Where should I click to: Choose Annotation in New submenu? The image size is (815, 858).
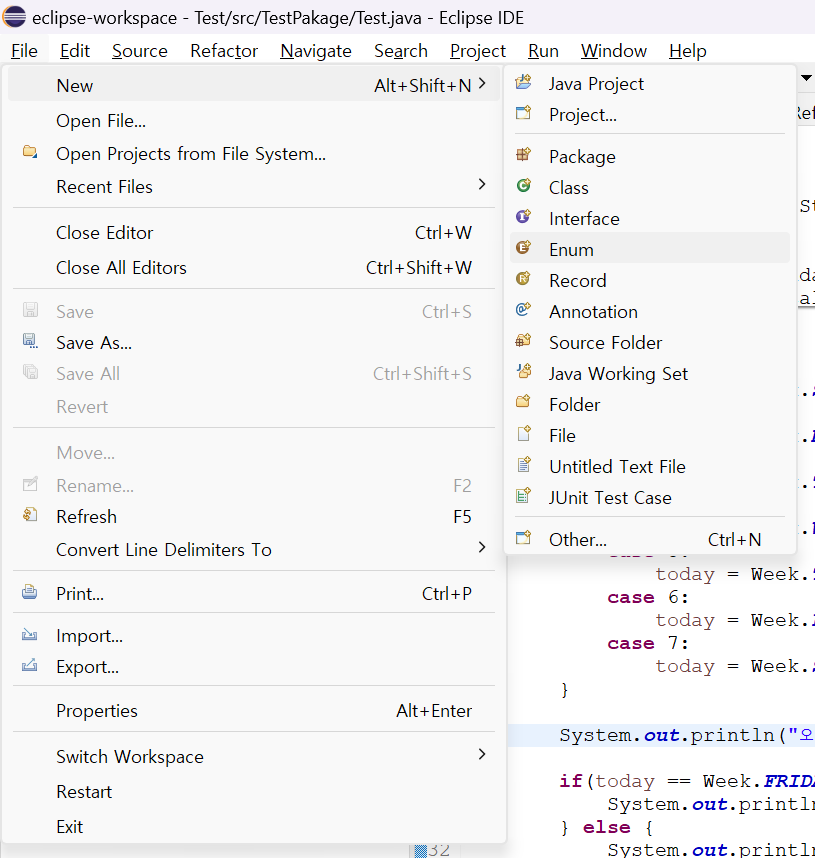pos(650,312)
